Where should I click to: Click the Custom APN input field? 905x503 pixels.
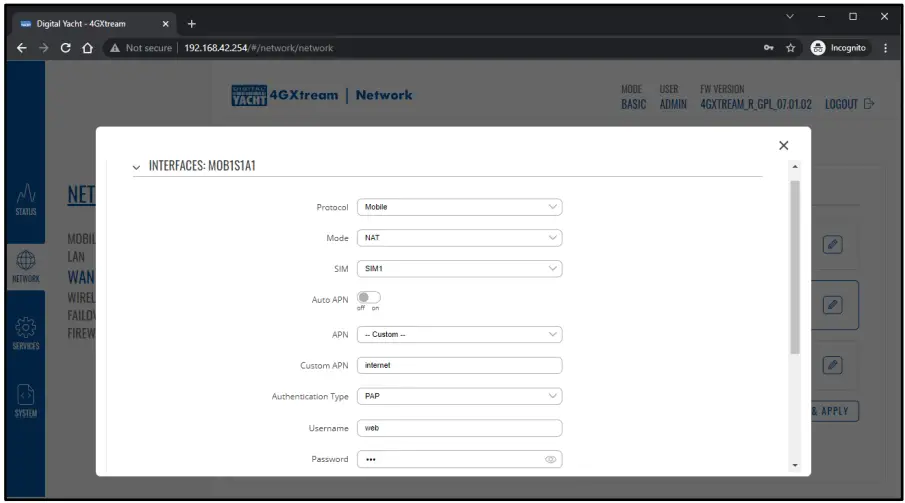pyautogui.click(x=459, y=366)
